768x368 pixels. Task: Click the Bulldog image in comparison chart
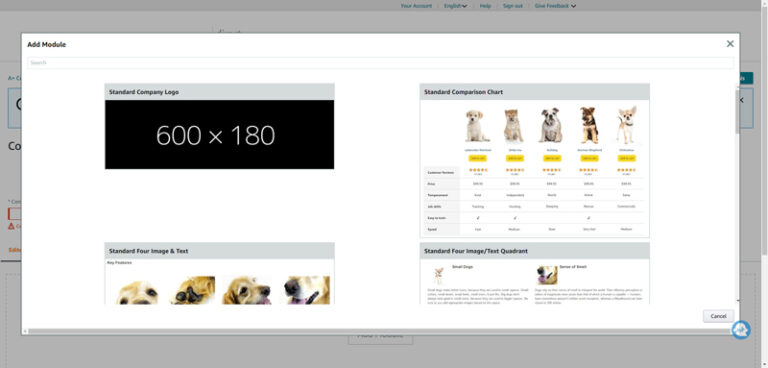pos(551,125)
